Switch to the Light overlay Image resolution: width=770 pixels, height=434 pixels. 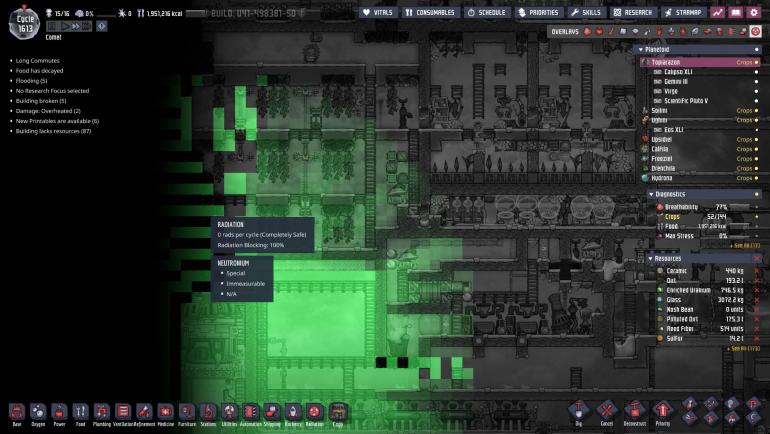[635, 31]
